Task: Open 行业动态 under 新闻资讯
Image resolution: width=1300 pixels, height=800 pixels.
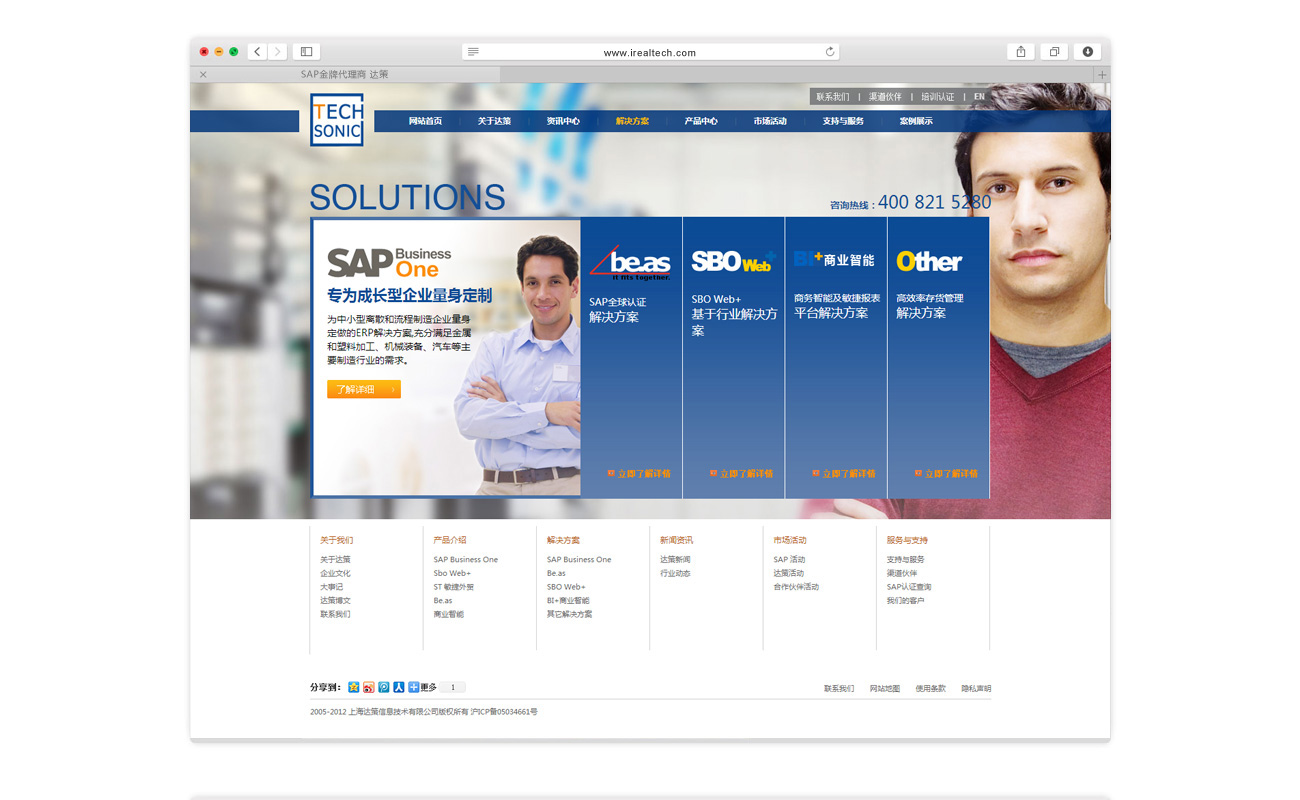Action: click(x=675, y=573)
